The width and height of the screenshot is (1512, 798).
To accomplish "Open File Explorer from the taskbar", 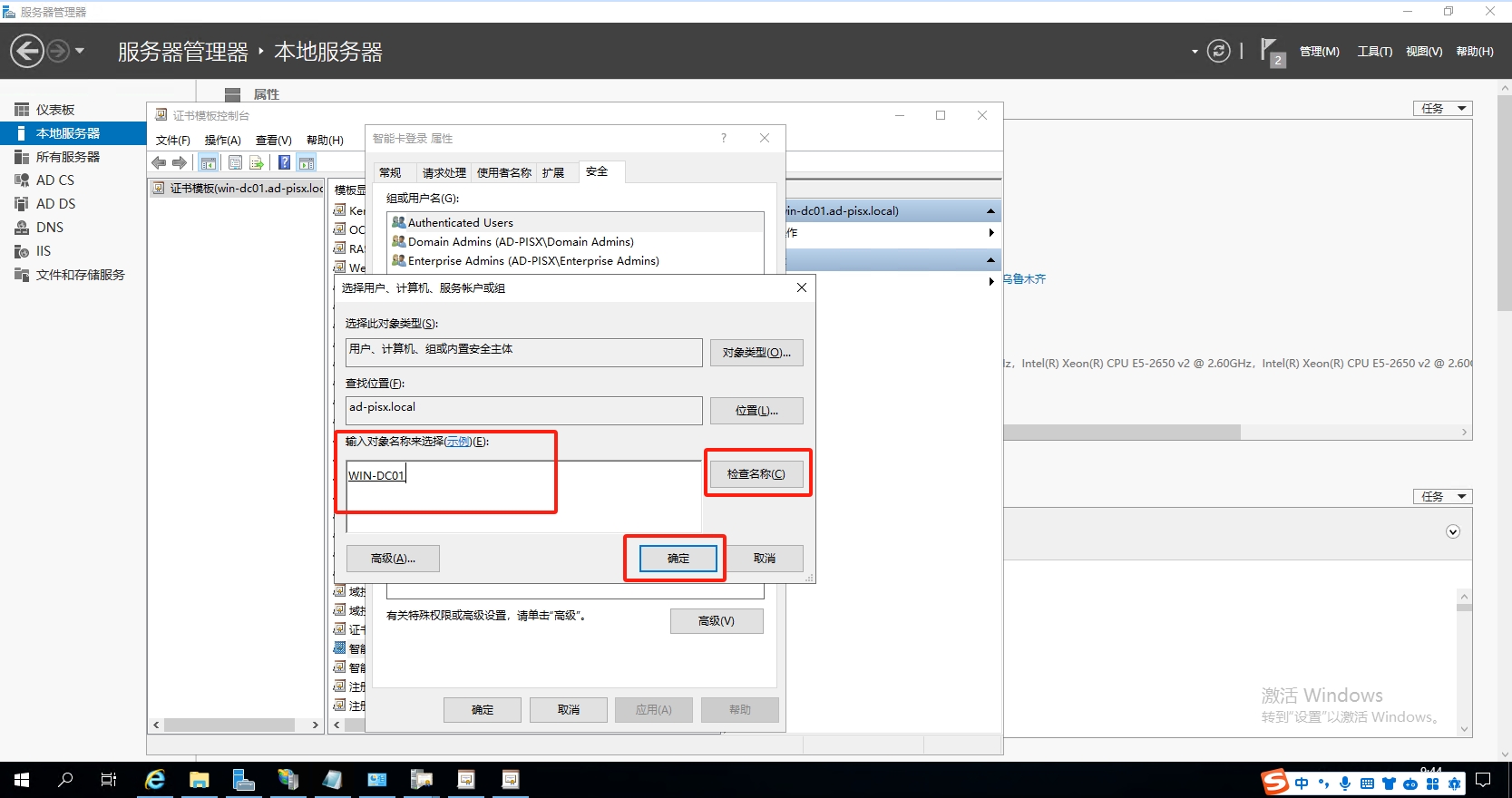I will [200, 780].
